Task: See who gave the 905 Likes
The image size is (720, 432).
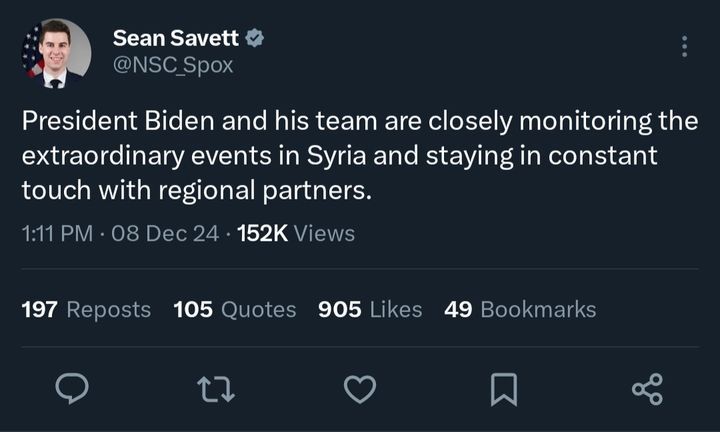Action: pyautogui.click(x=369, y=309)
